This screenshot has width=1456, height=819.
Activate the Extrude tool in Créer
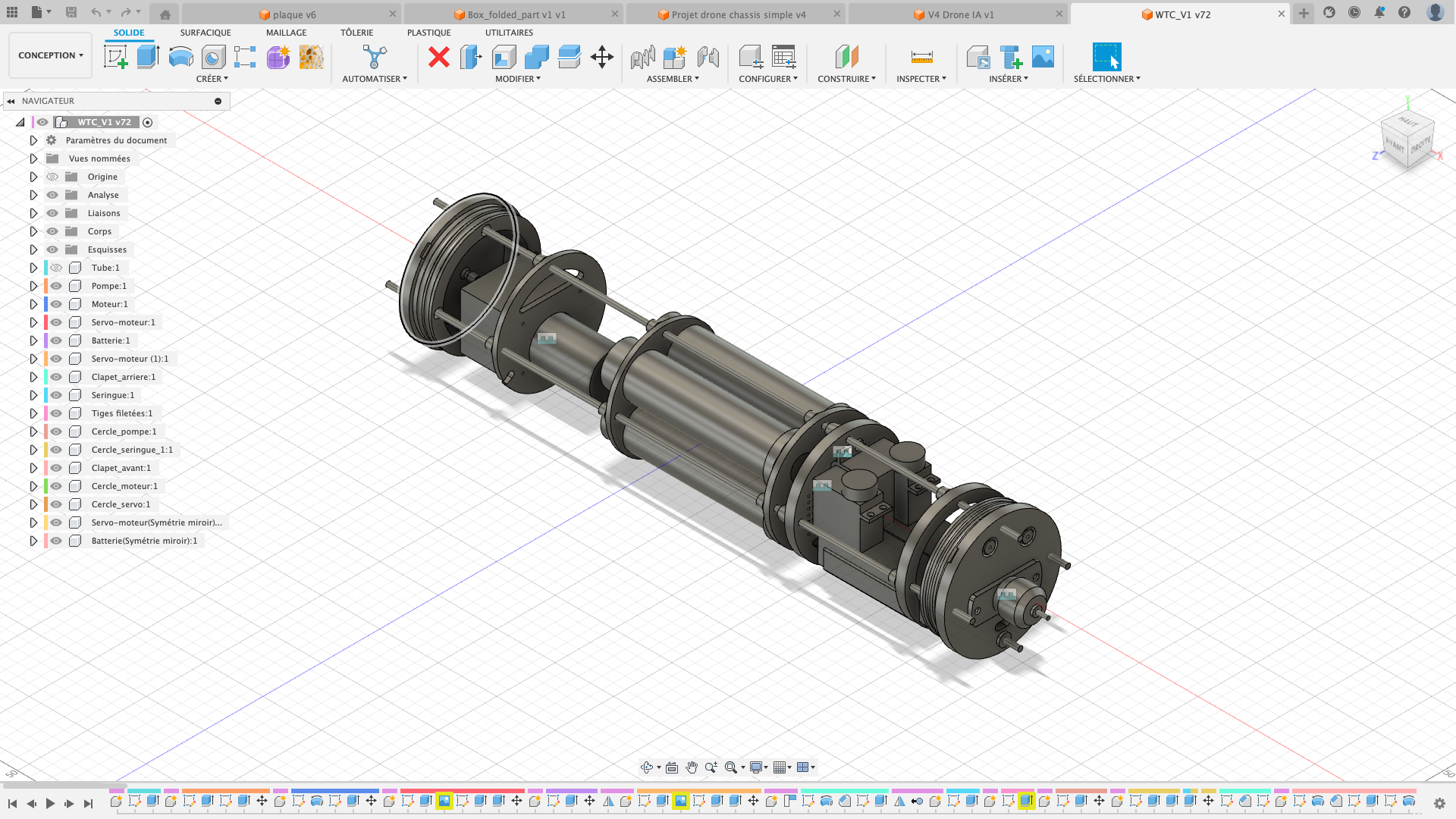tap(146, 57)
